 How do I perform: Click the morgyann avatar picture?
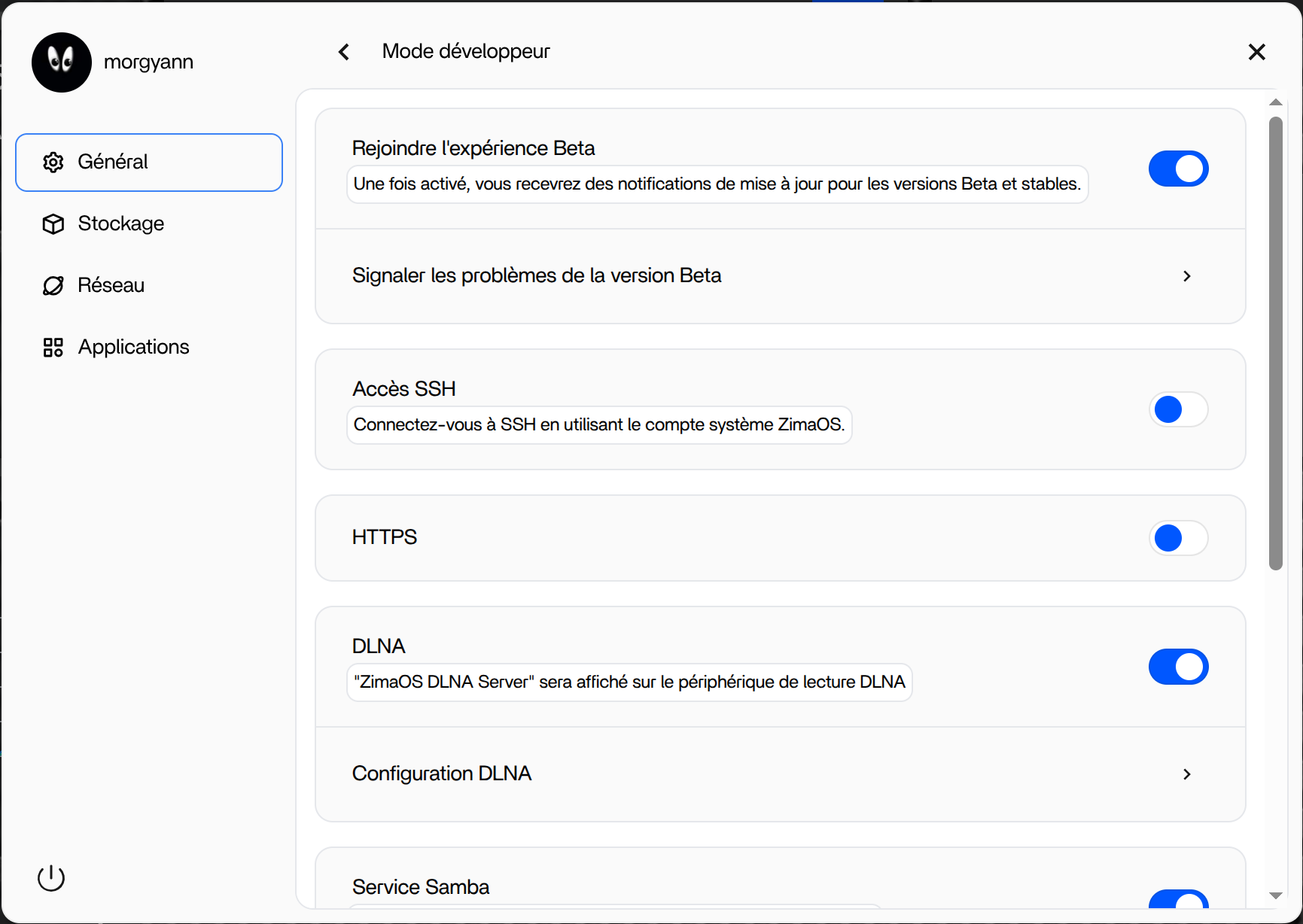[x=62, y=62]
